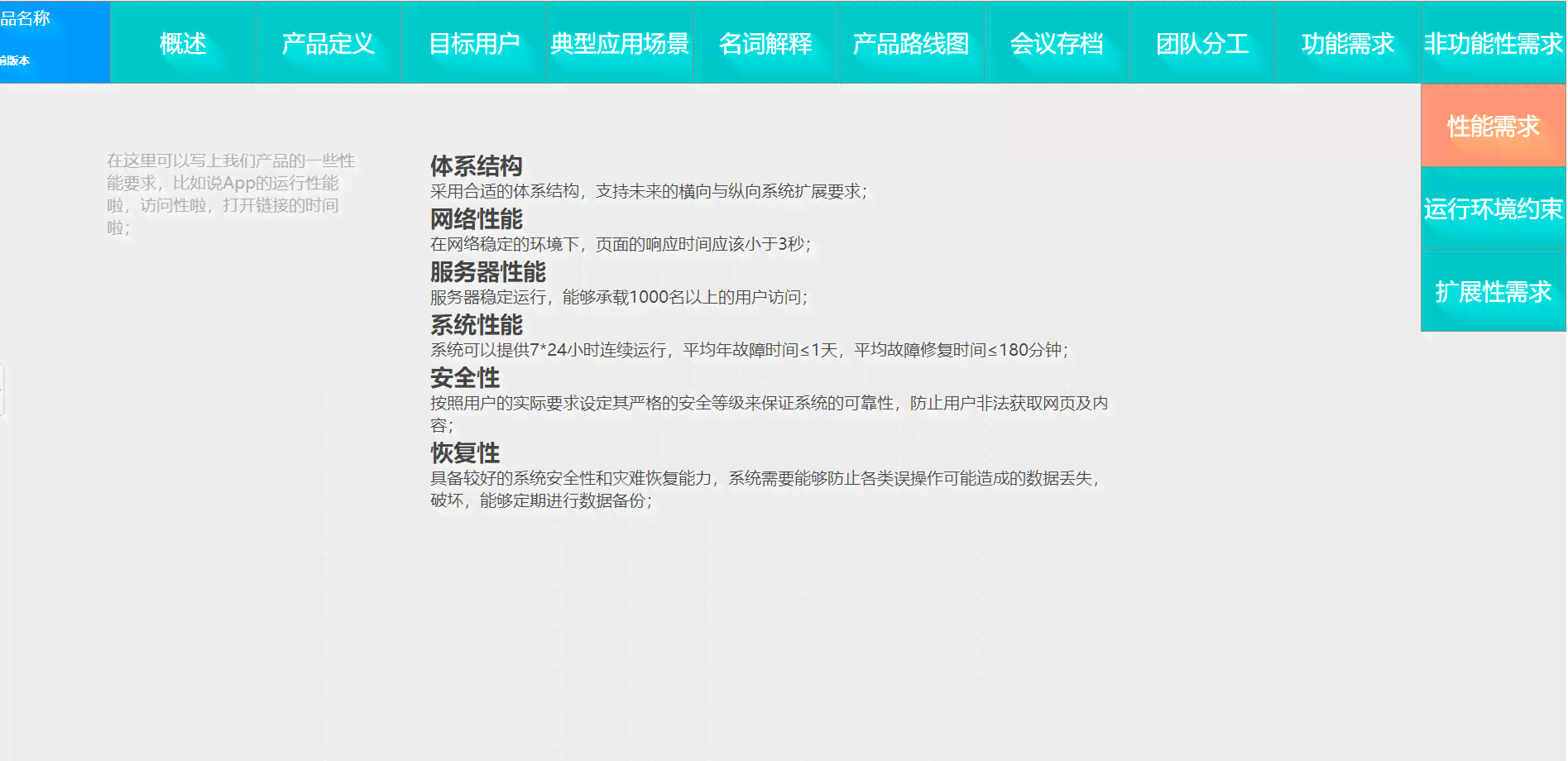
Task: Open the 团队分工 tab
Action: 1202,43
